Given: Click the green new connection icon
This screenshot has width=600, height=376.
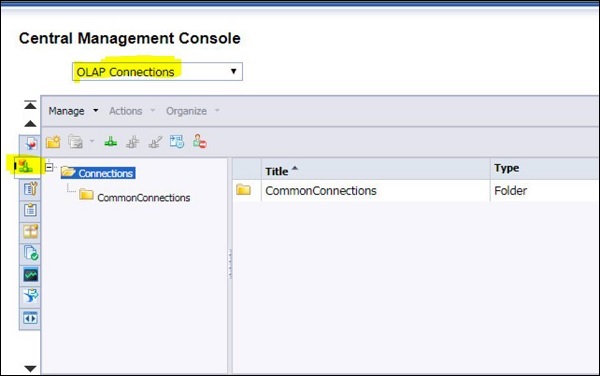Looking at the screenshot, I should coord(111,142).
